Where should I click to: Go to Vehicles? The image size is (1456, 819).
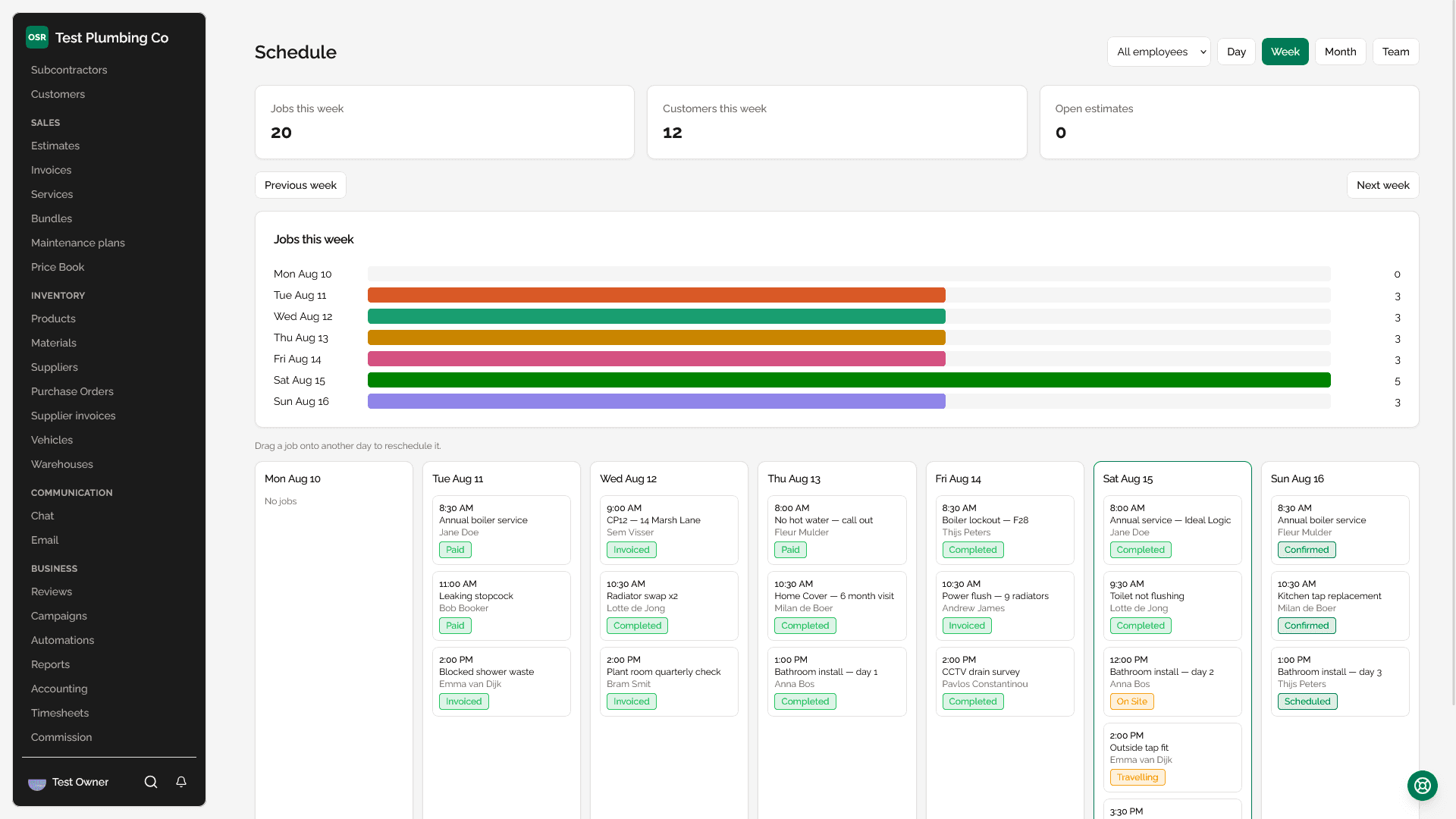click(x=52, y=440)
